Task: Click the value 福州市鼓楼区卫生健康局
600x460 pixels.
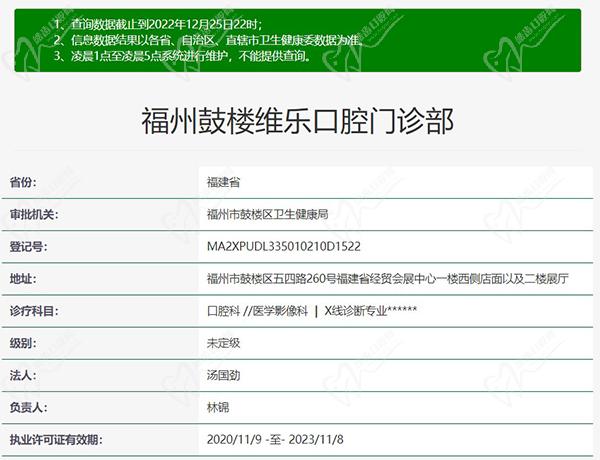Action: pyautogui.click(x=267, y=214)
